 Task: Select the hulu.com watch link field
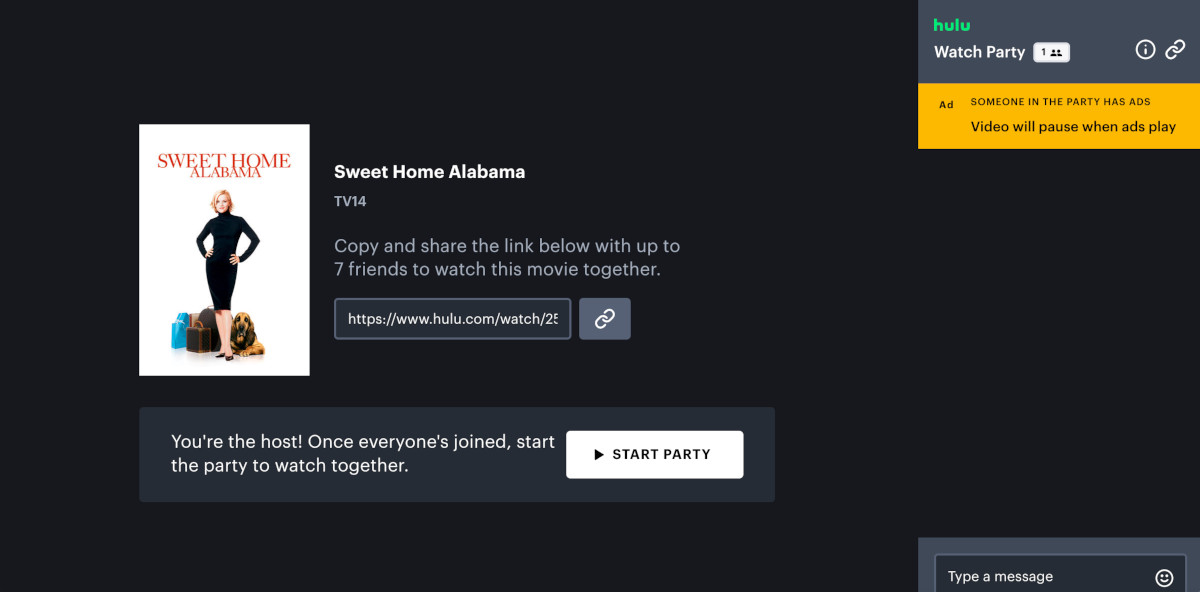click(452, 318)
